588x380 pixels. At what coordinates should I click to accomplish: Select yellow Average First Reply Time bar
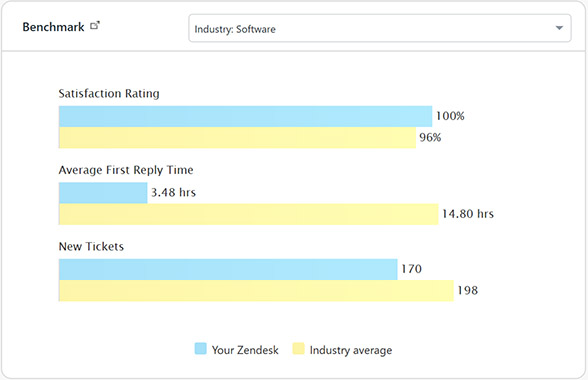(249, 214)
